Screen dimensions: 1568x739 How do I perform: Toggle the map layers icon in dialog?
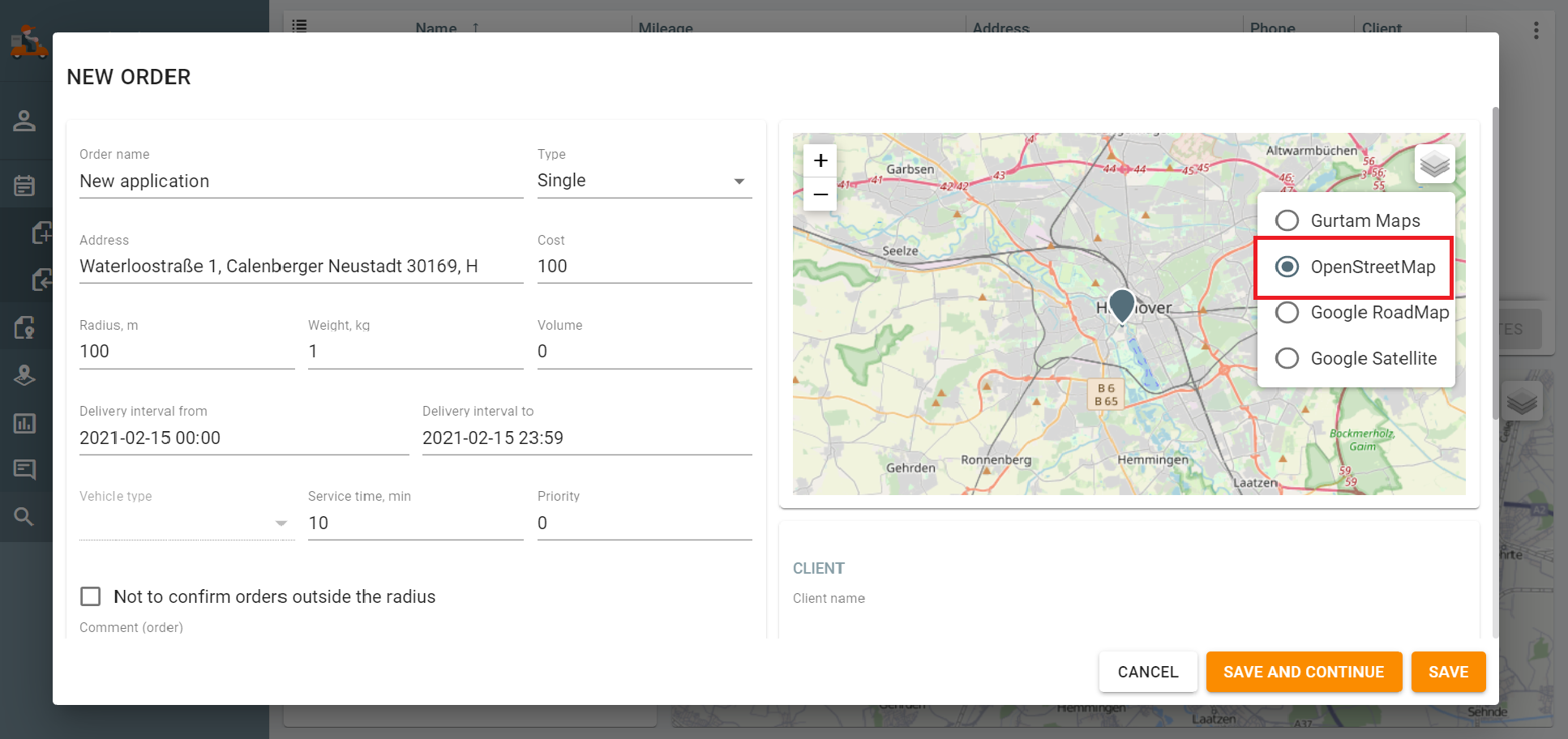(x=1434, y=164)
